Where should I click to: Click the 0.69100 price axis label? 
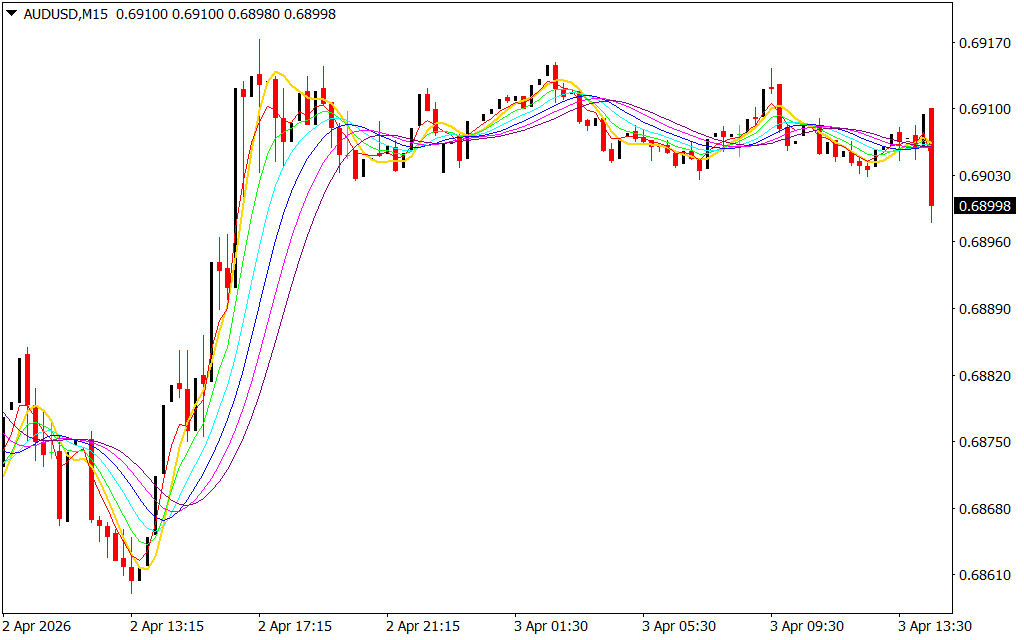click(984, 109)
